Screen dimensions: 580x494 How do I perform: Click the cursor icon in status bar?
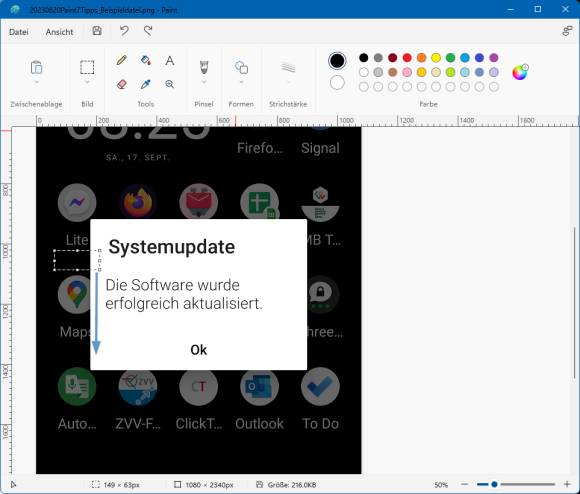tap(13, 484)
